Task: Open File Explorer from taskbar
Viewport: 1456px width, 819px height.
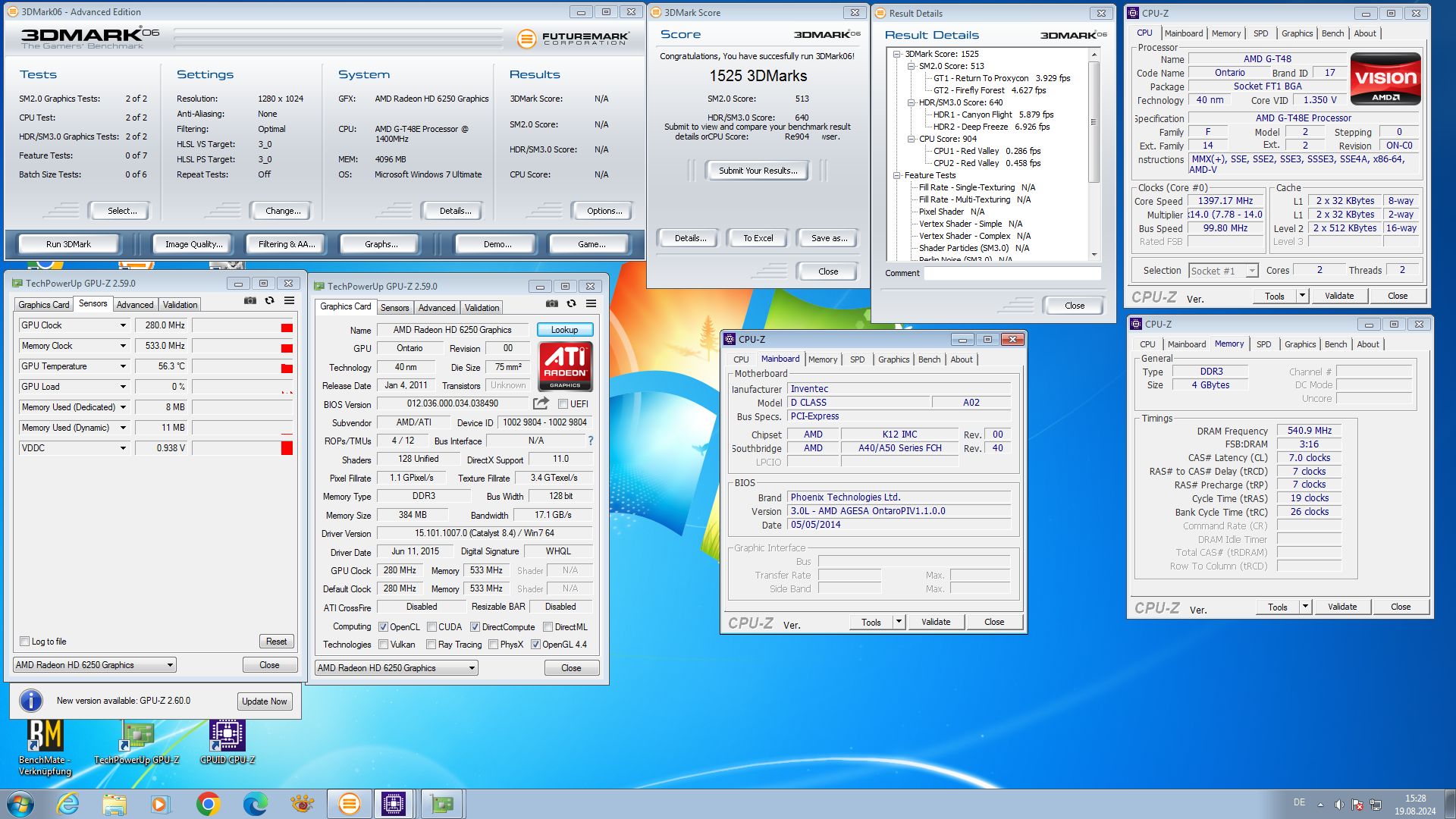Action: [115, 804]
